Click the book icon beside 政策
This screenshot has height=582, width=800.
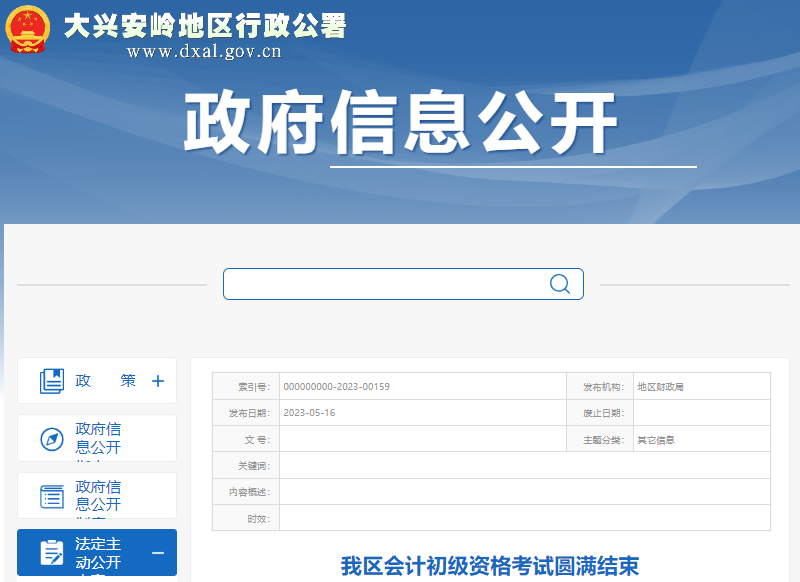[51, 380]
